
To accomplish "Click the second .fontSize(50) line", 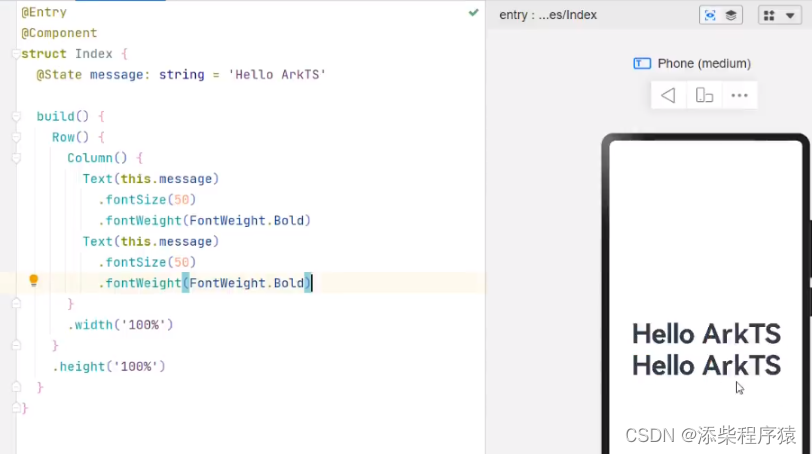I will 147,262.
